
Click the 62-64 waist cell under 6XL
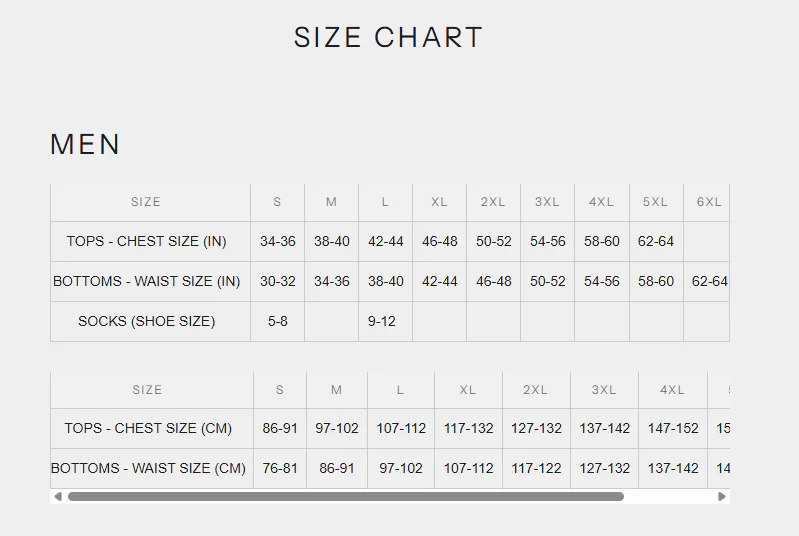click(x=709, y=281)
